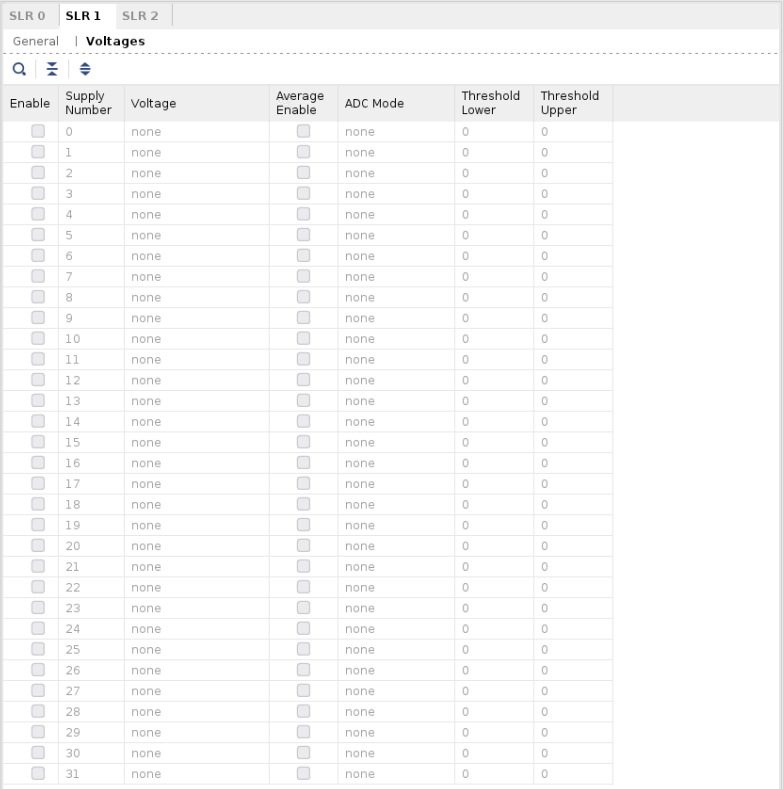Switch to the SLR 2 tab
Viewport: 783px width, 789px height.
click(x=140, y=15)
